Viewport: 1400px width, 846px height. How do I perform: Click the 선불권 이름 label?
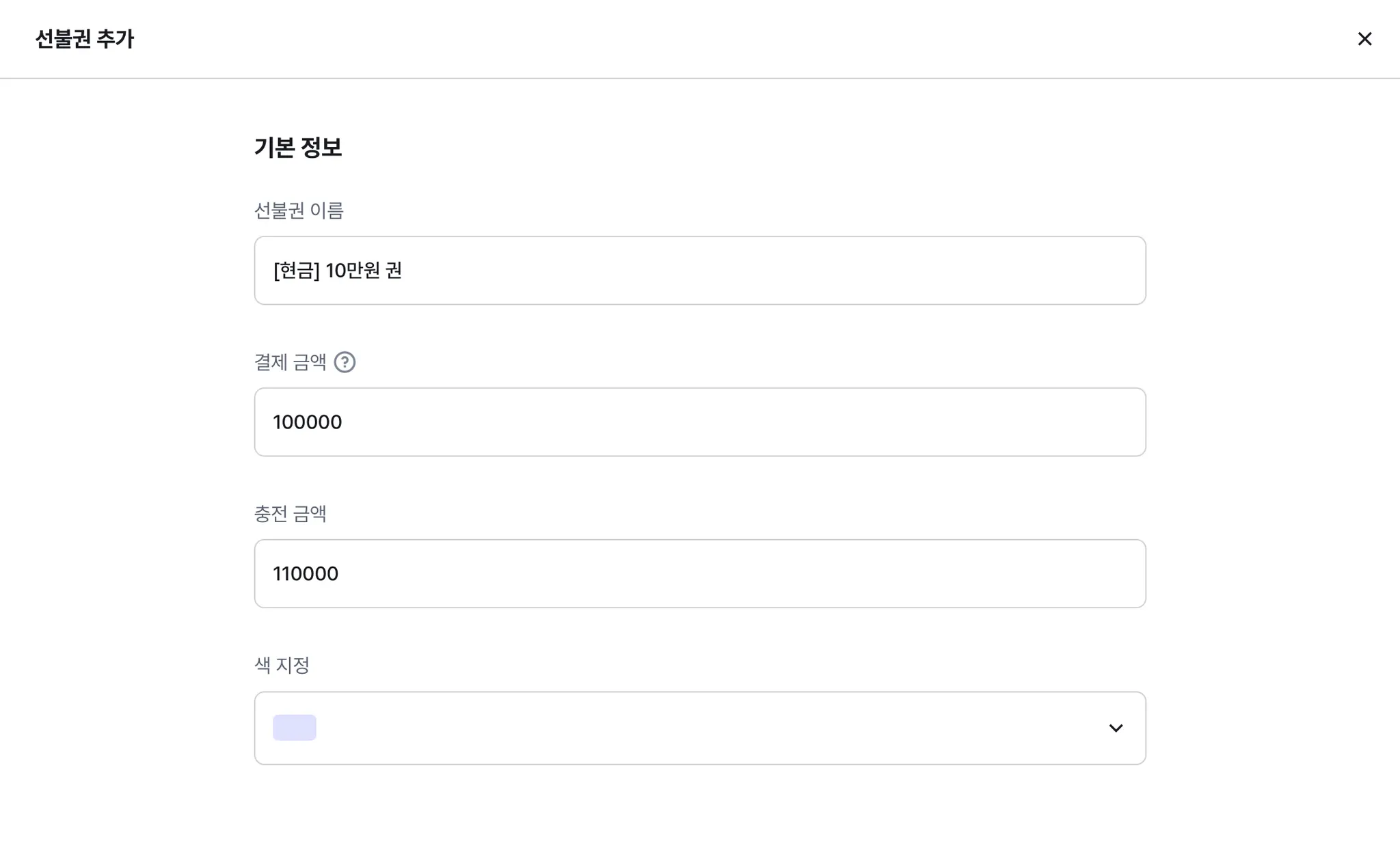tap(299, 210)
